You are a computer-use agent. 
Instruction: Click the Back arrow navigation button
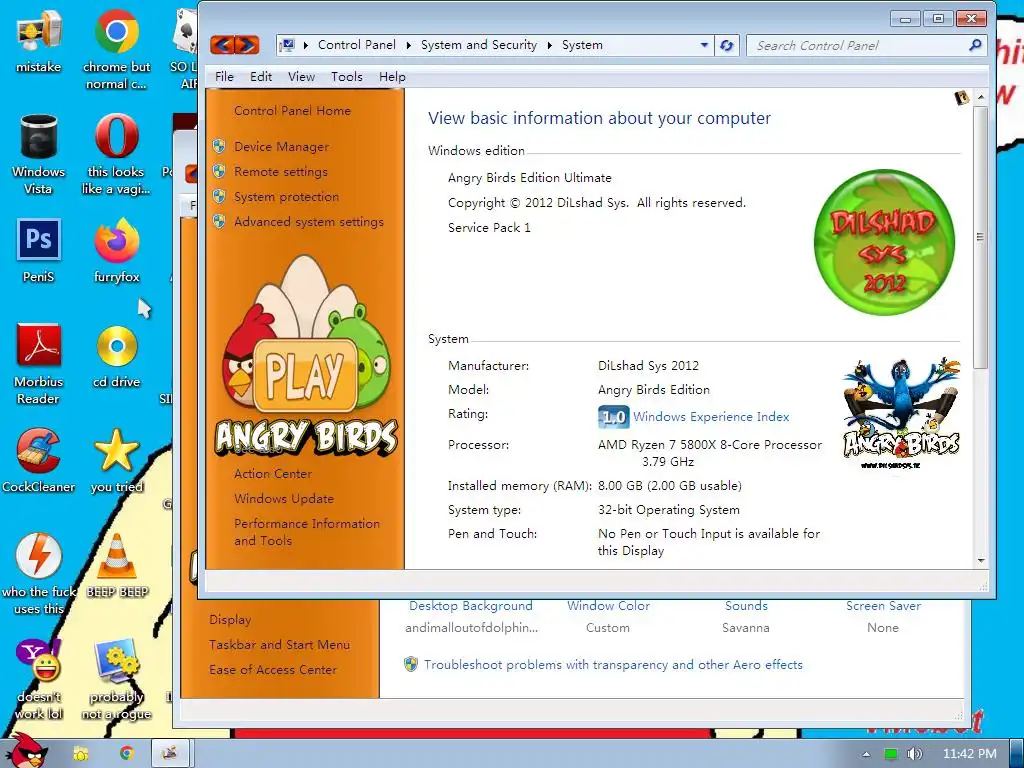pyautogui.click(x=223, y=45)
